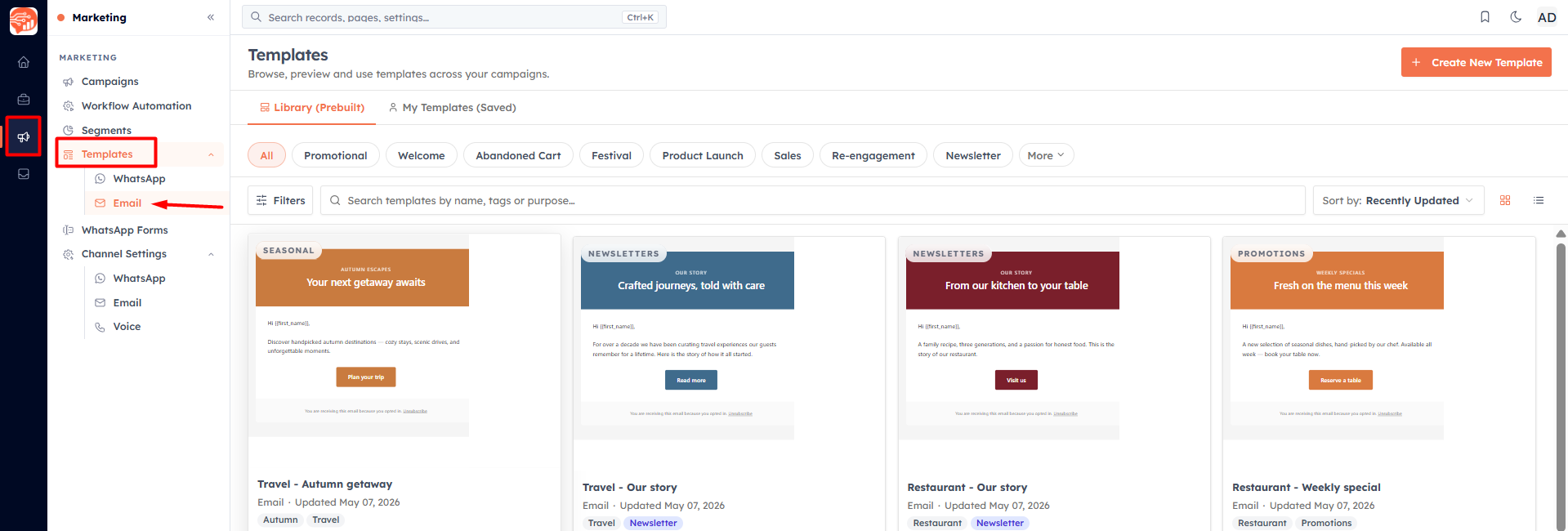
Task: Switch to My Templates (Saved) tab
Action: 452,108
